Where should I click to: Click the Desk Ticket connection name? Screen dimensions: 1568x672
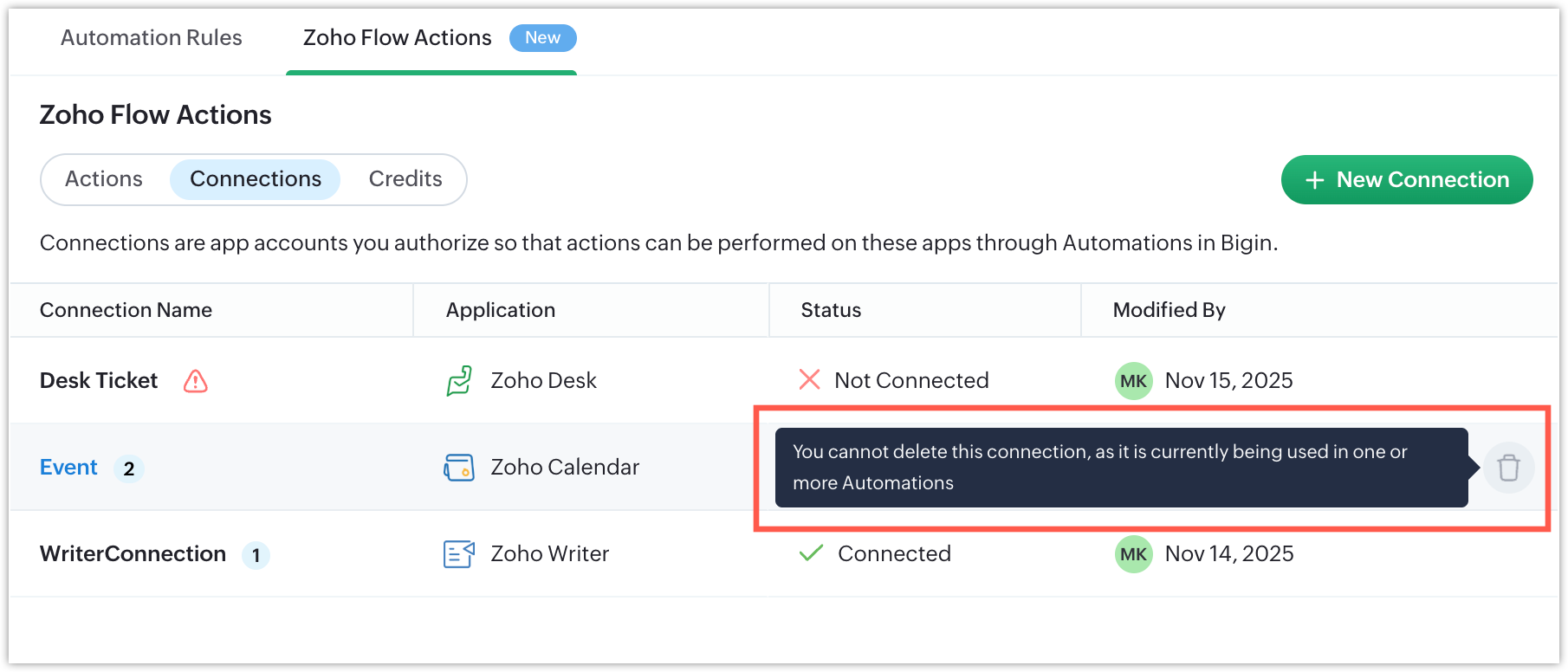[99, 381]
